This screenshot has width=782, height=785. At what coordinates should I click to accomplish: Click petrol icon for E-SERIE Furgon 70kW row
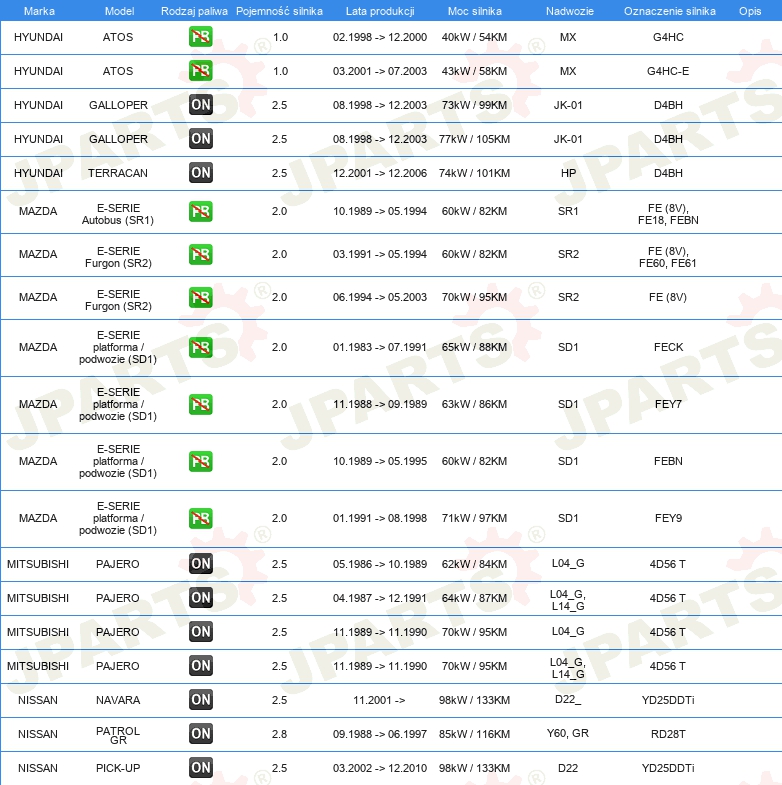coord(201,297)
